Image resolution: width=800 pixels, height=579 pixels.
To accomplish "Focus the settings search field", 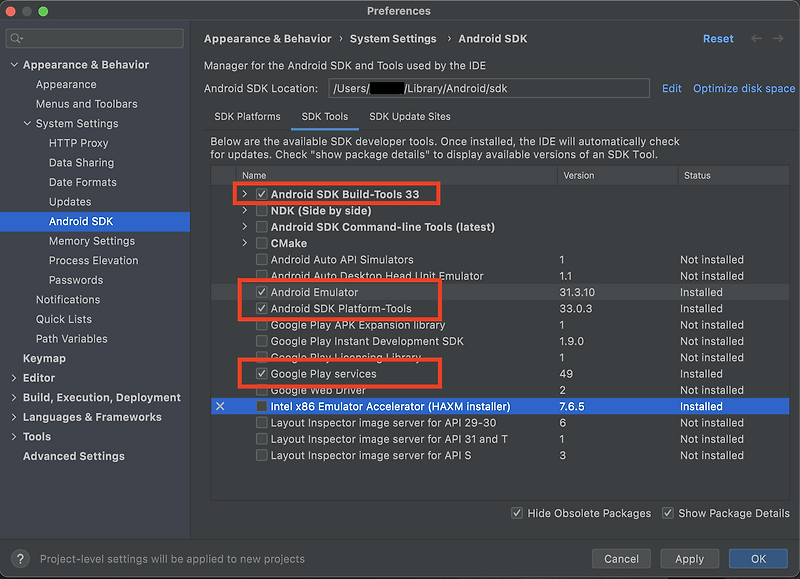I will 95,38.
